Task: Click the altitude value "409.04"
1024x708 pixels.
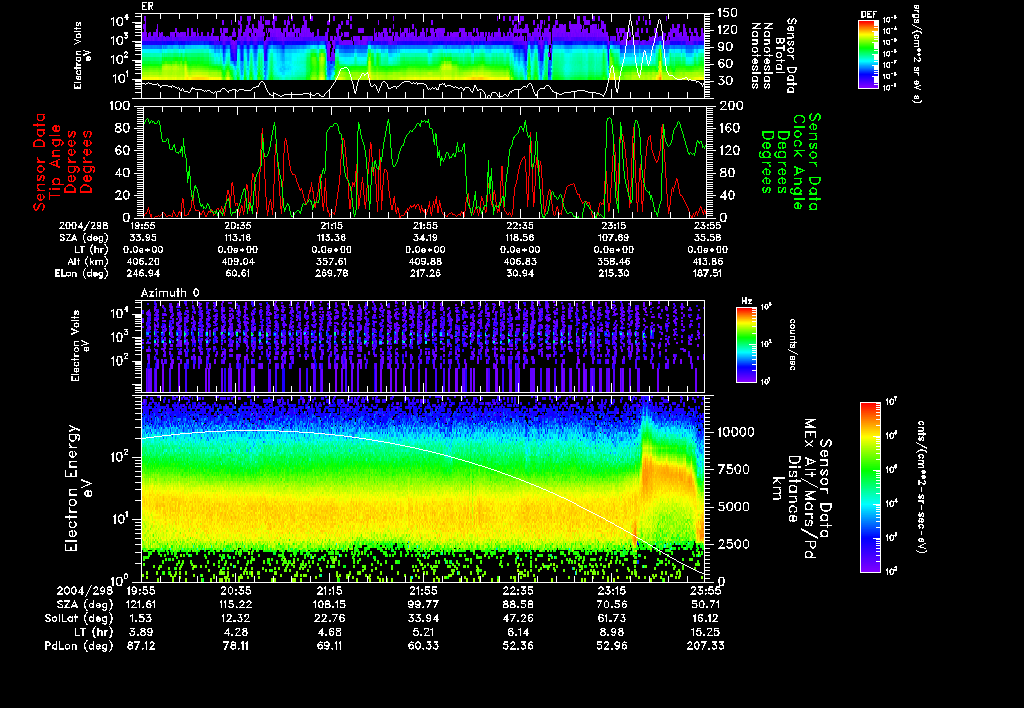Action: [x=238, y=261]
